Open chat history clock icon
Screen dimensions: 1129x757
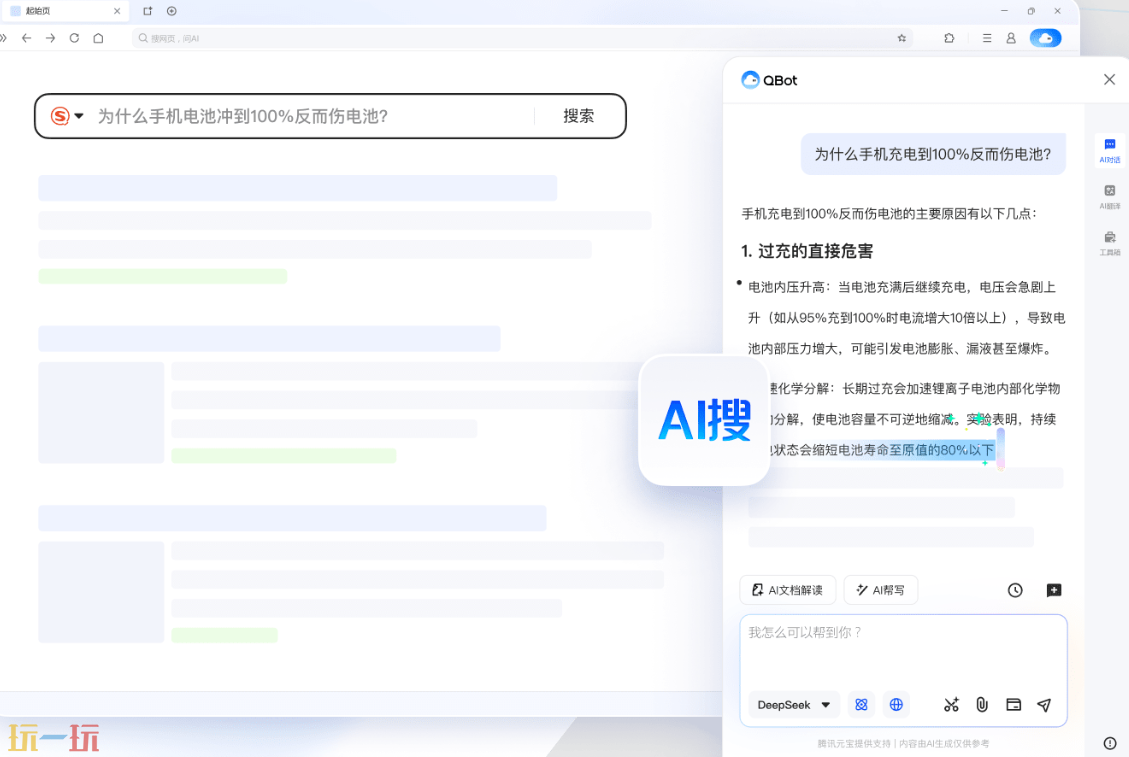(1015, 590)
